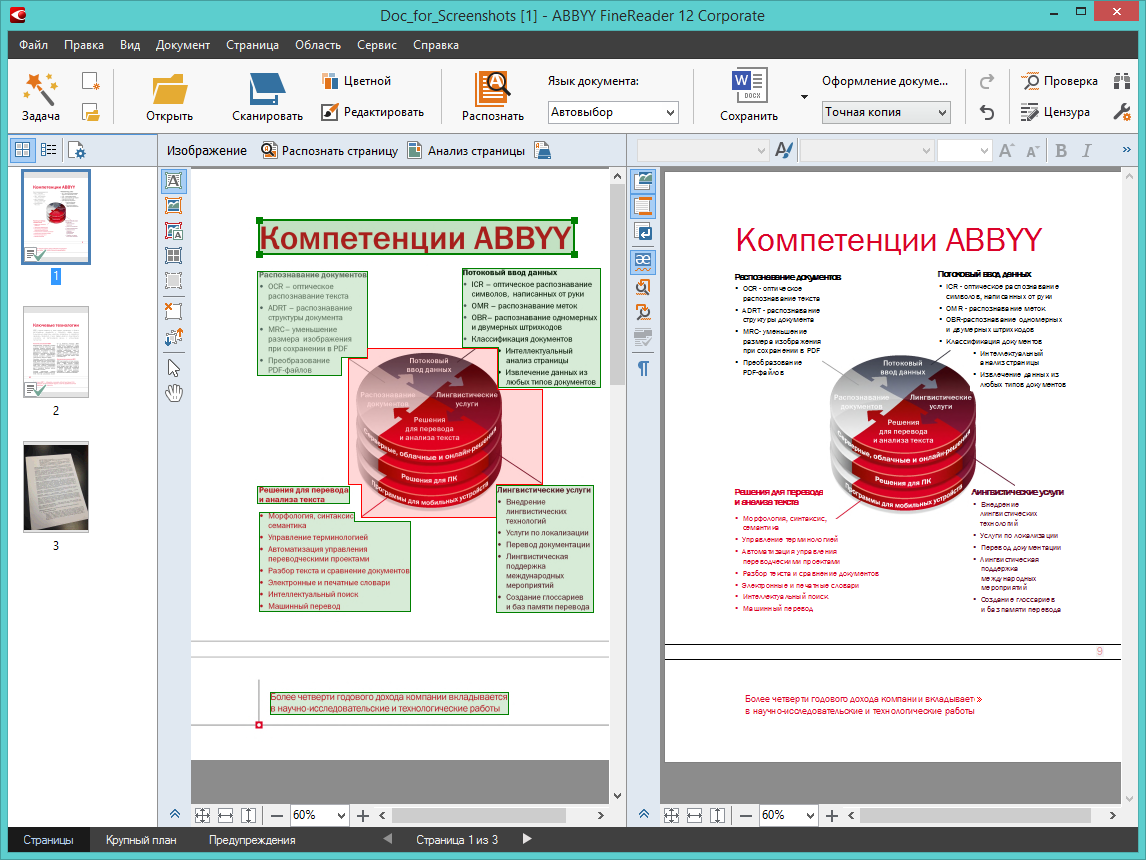The width and height of the screenshot is (1146, 860).
Task: Select the reorder areas tool
Action: point(173,337)
